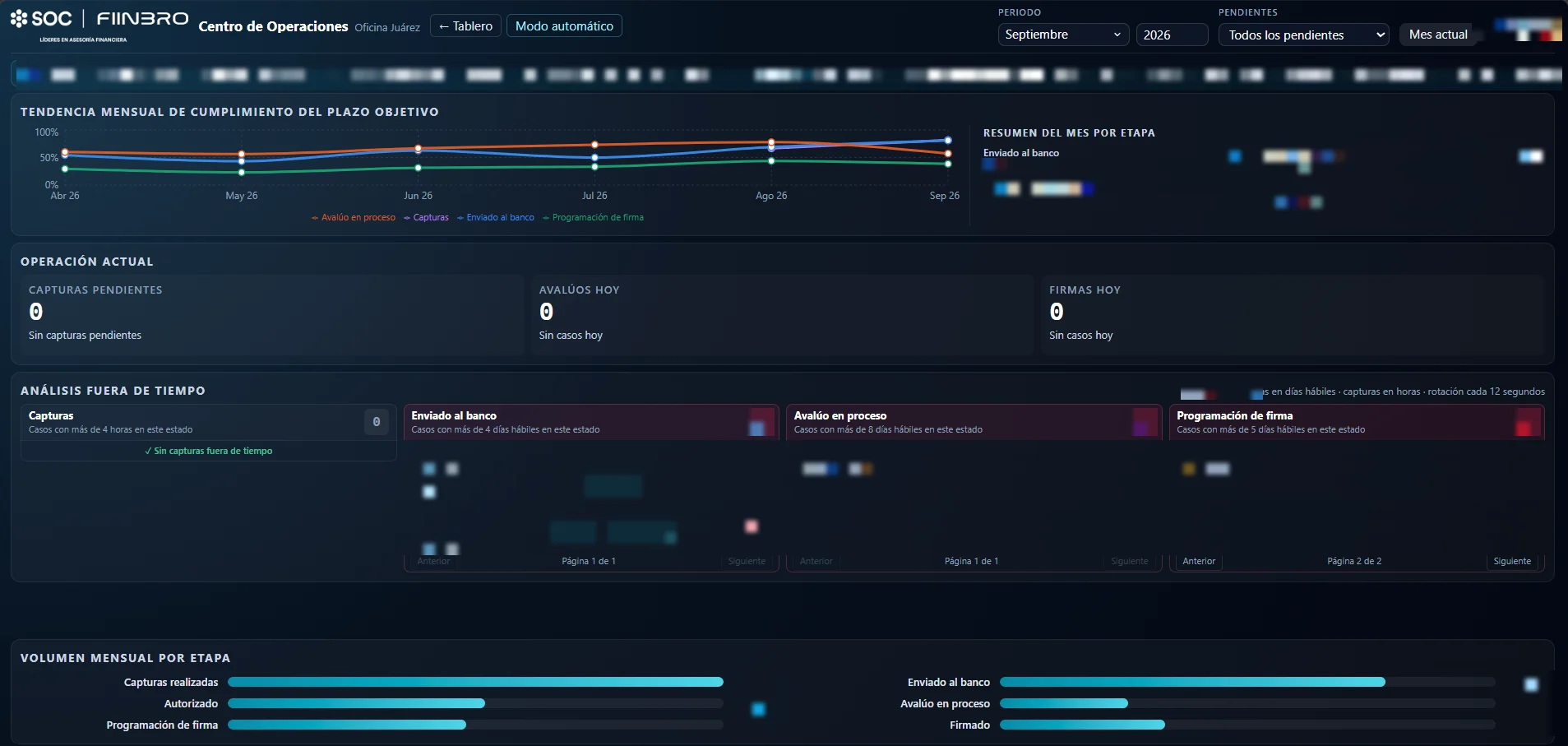Viewport: 1568px width, 746px height.
Task: Select the orange line's Jul 26 data point
Action: (594, 145)
